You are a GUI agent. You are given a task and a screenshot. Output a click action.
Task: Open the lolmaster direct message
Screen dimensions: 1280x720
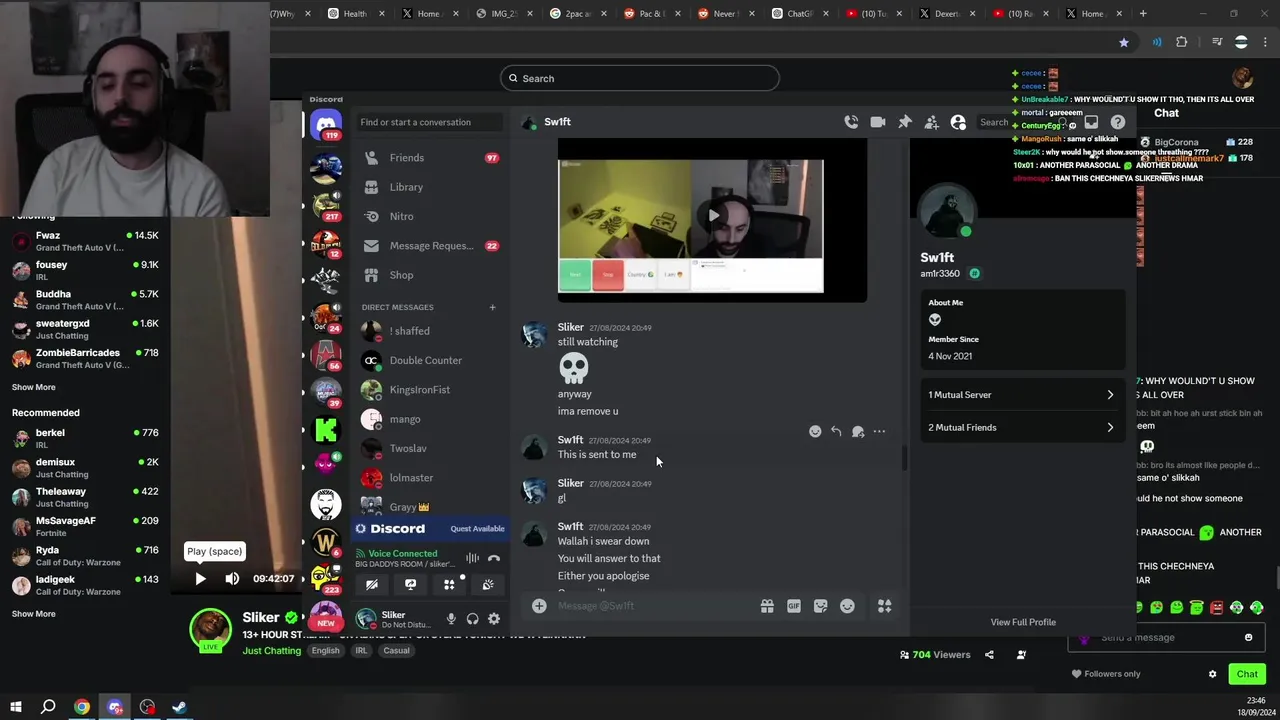(430, 478)
